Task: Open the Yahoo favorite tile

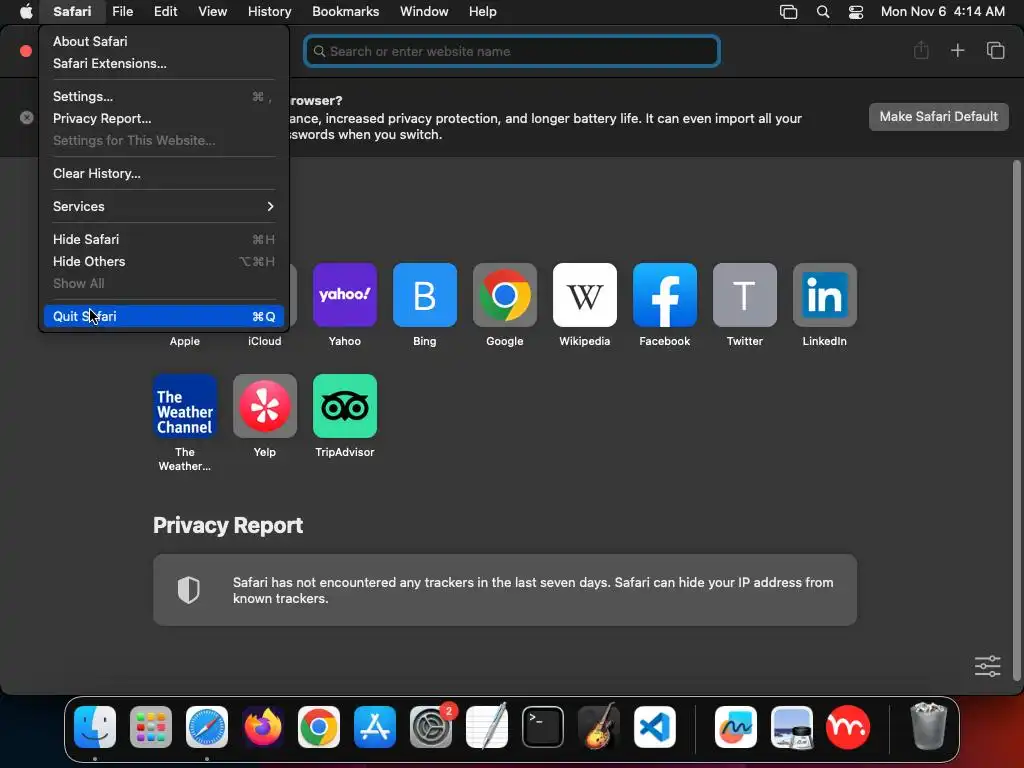Action: coord(345,295)
